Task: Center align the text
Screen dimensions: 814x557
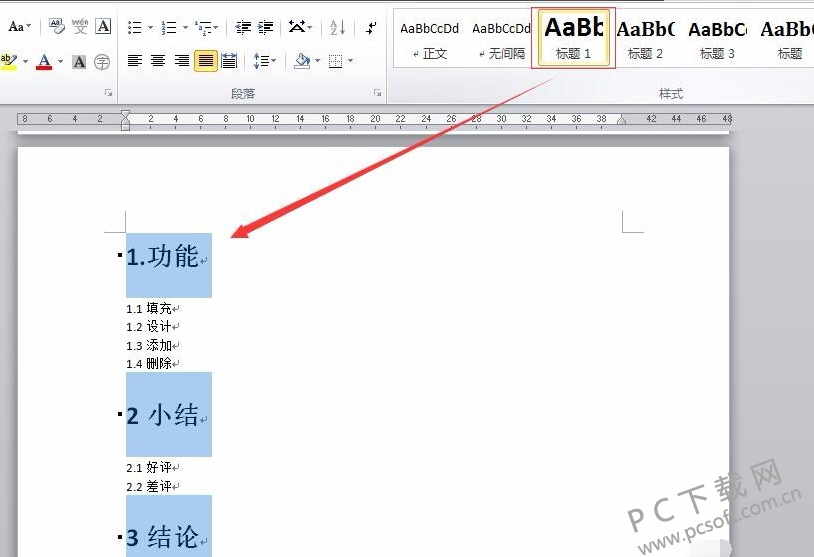Action: [158, 61]
